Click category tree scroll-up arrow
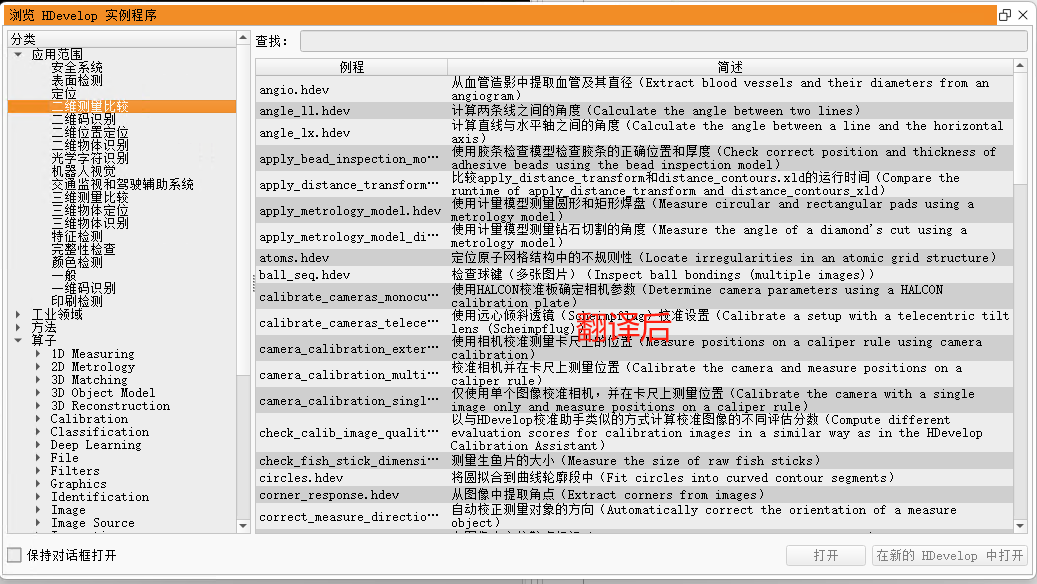 click(243, 38)
